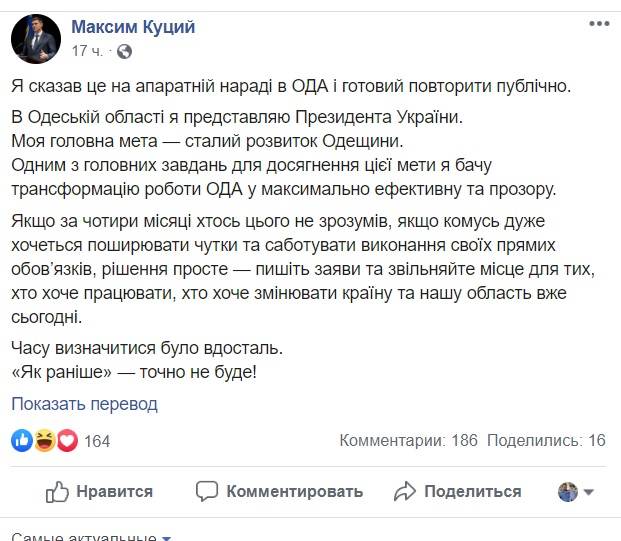Screen dimensions: 621x541
Task: Click the opening sentence about апаратній нараді
Action: [291, 86]
